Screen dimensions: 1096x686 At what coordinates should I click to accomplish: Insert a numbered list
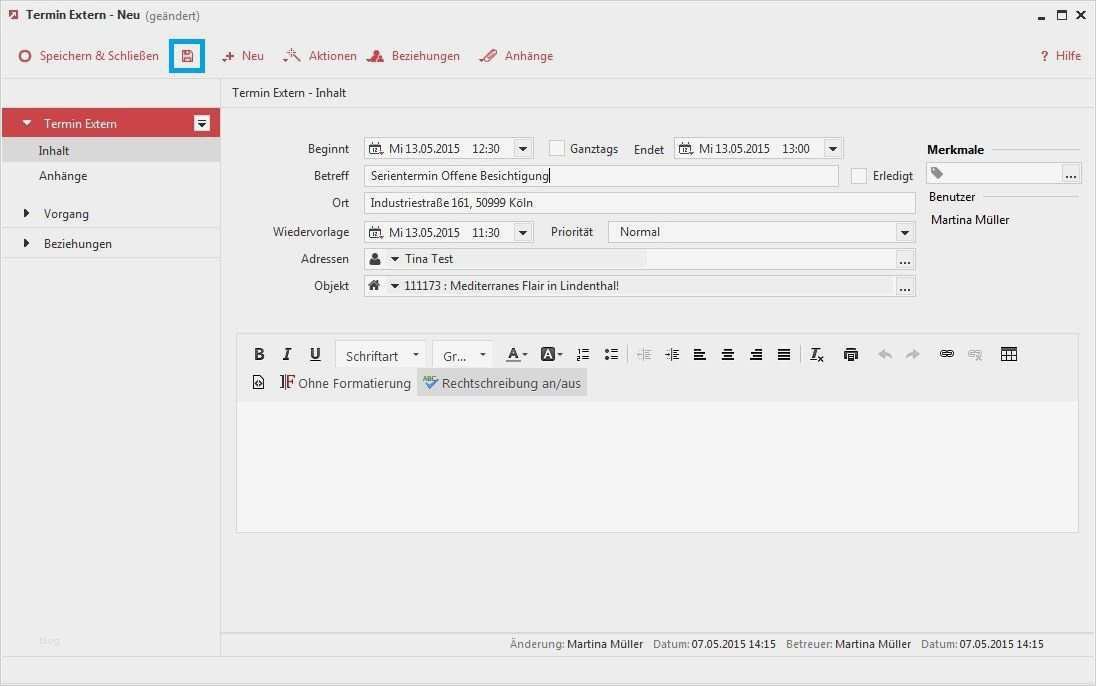(x=583, y=355)
